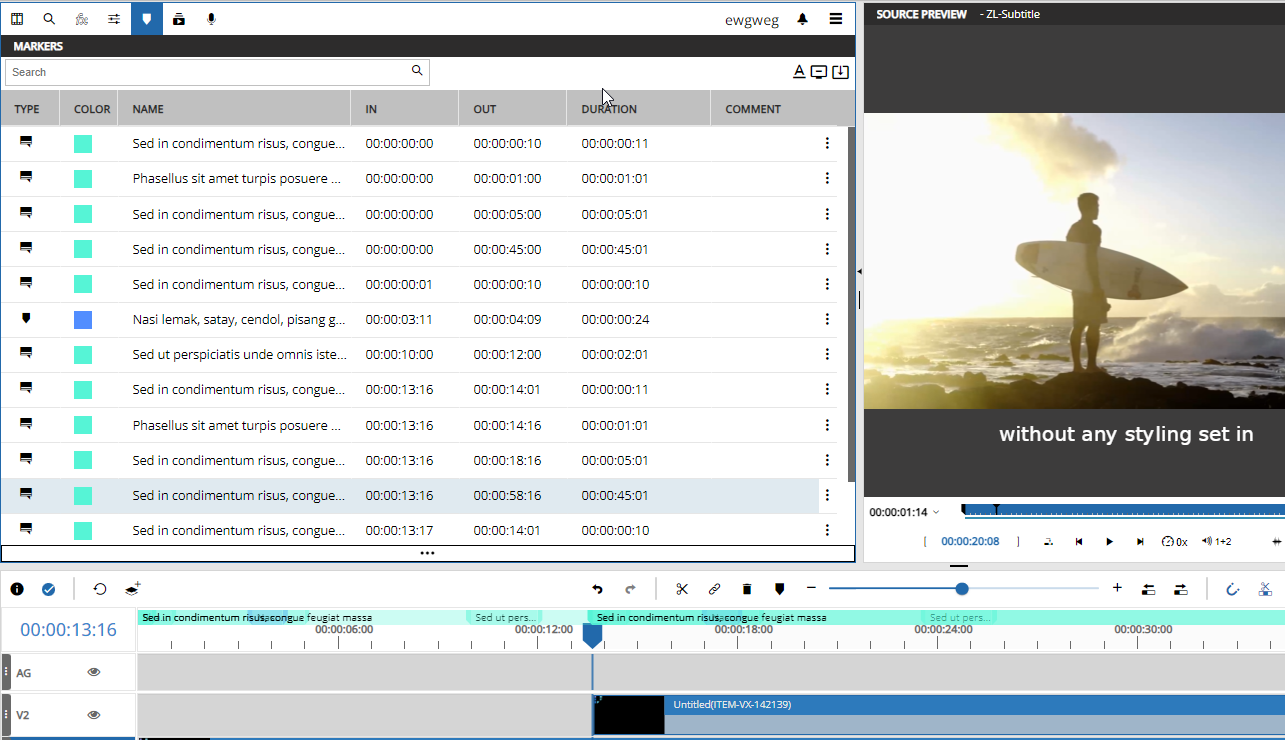The width and height of the screenshot is (1285, 740).
Task: Click the link clips icon
Action: tap(714, 589)
